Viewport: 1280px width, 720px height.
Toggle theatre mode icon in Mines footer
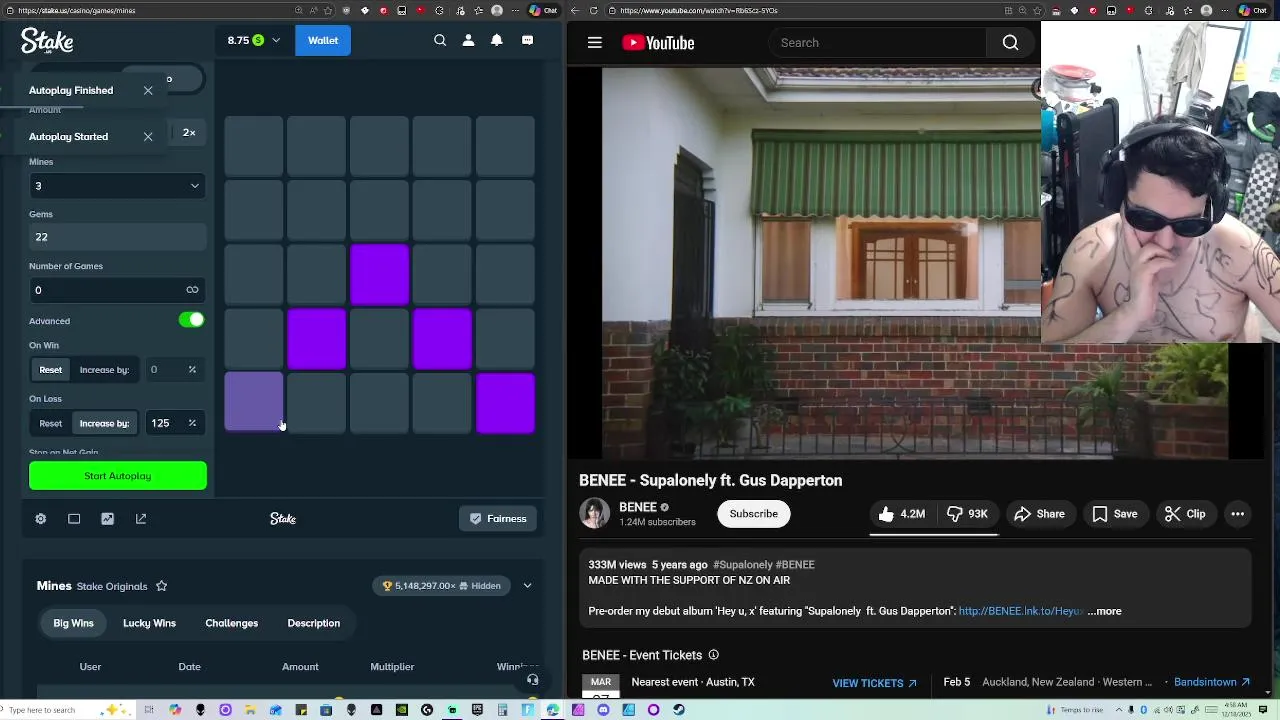pyautogui.click(x=74, y=519)
